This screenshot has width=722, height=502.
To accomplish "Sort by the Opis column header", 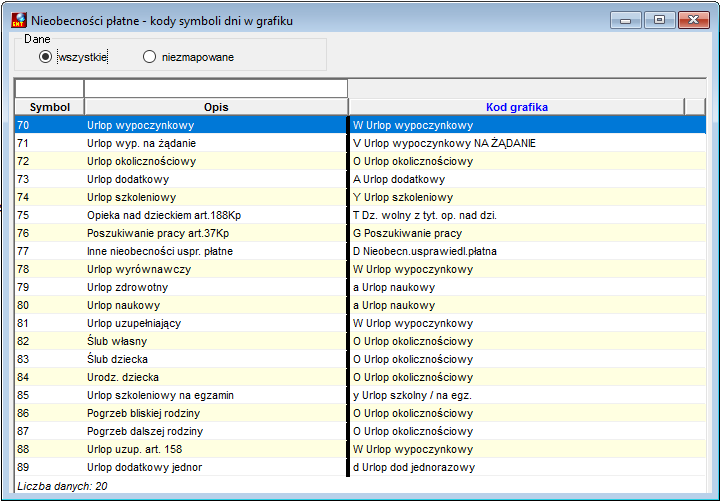I will (x=216, y=107).
